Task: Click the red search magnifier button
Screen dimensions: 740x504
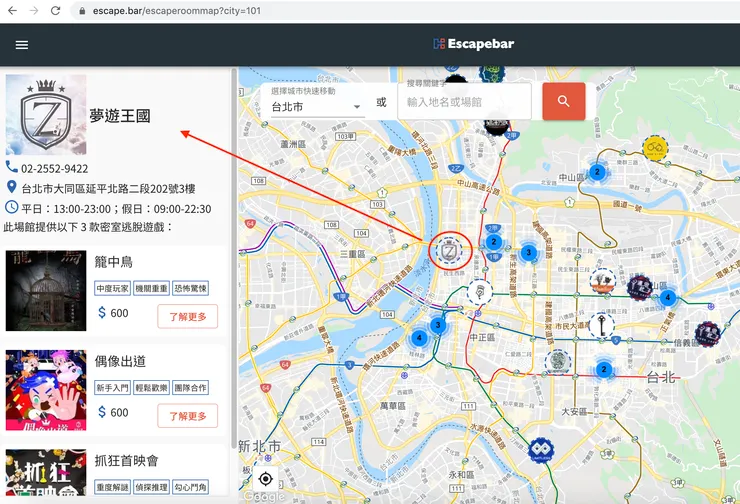Action: [563, 101]
